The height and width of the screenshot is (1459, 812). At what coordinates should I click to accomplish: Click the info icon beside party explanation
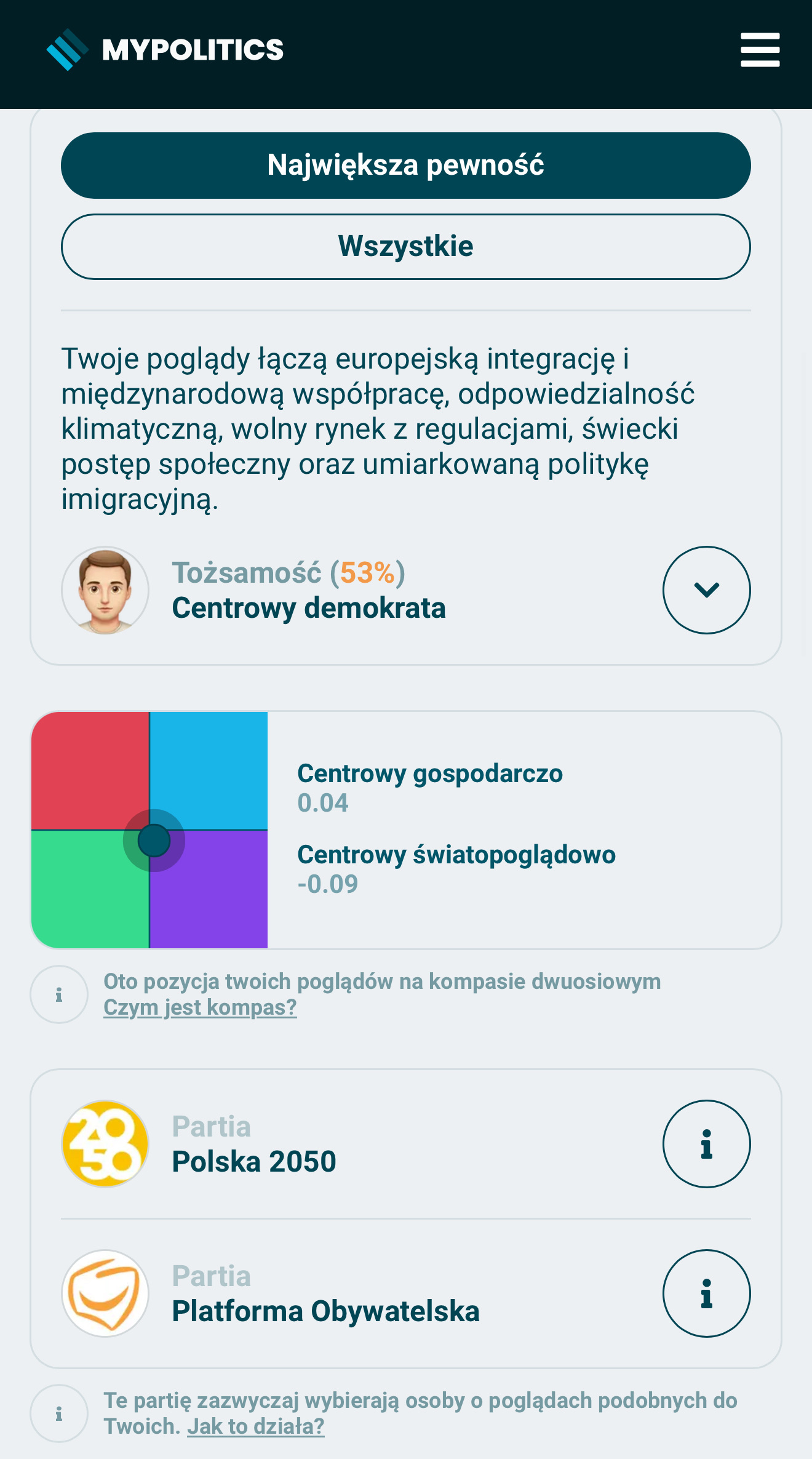tap(59, 1413)
